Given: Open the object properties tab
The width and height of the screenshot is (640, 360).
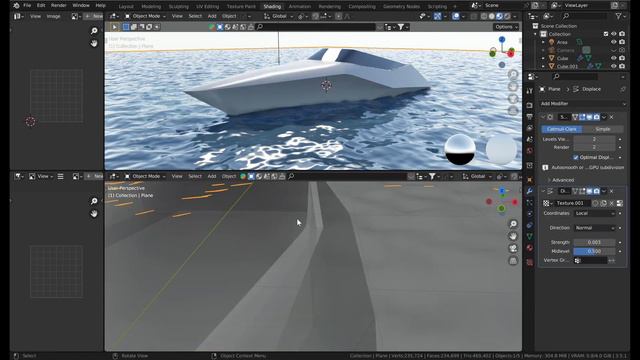Looking at the screenshot, I should [x=530, y=180].
